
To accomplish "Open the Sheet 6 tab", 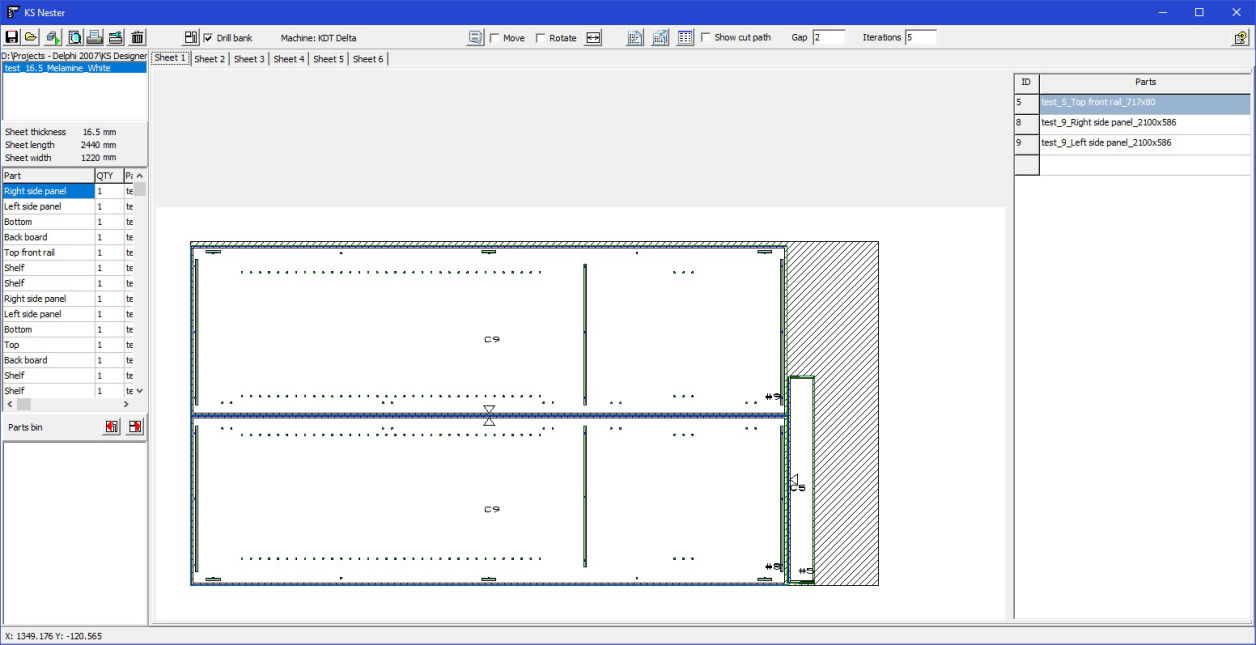I will click(x=368, y=59).
